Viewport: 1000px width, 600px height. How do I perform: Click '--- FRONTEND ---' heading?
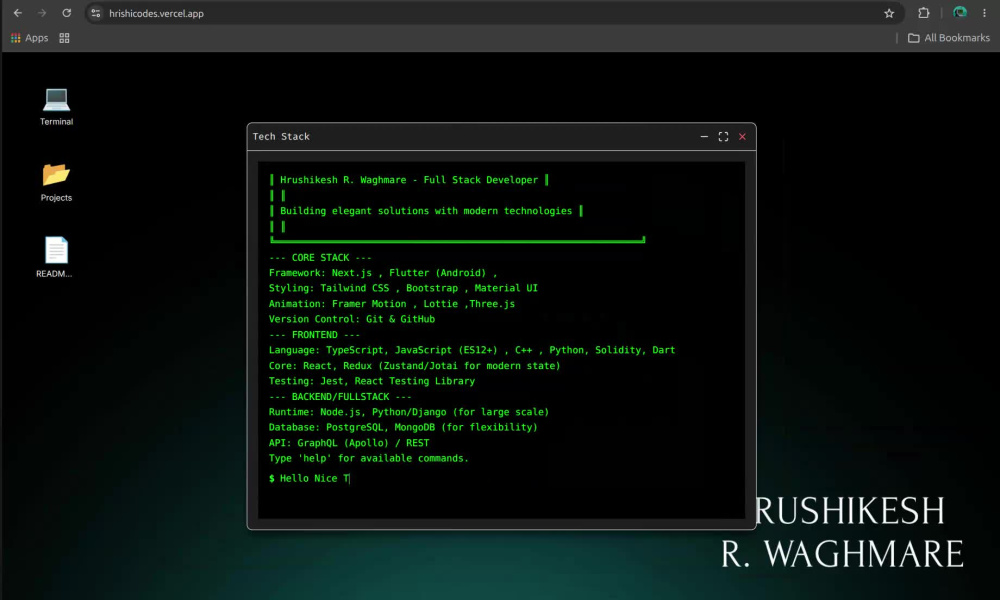click(x=314, y=335)
